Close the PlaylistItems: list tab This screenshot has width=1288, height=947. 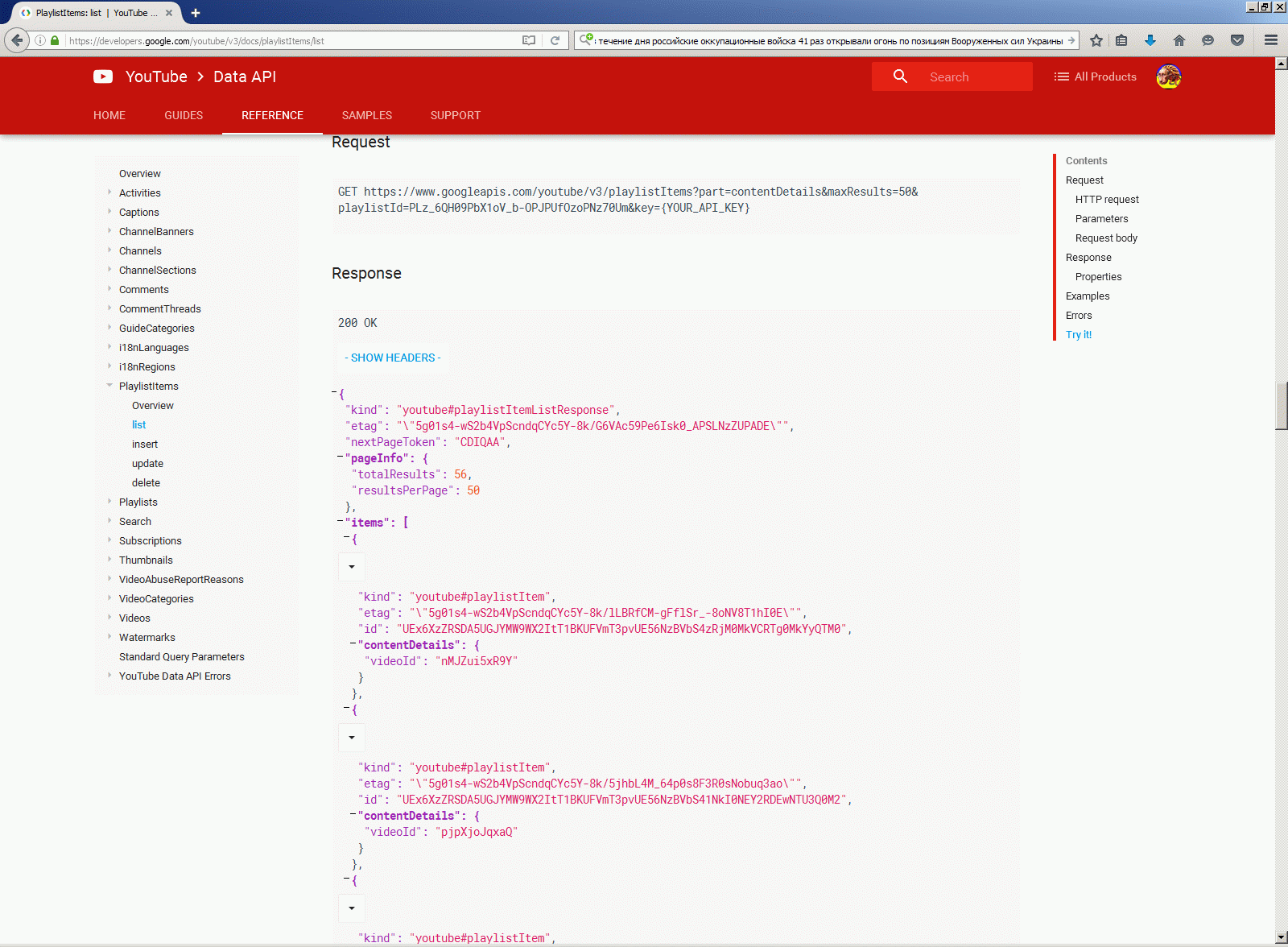point(169,13)
